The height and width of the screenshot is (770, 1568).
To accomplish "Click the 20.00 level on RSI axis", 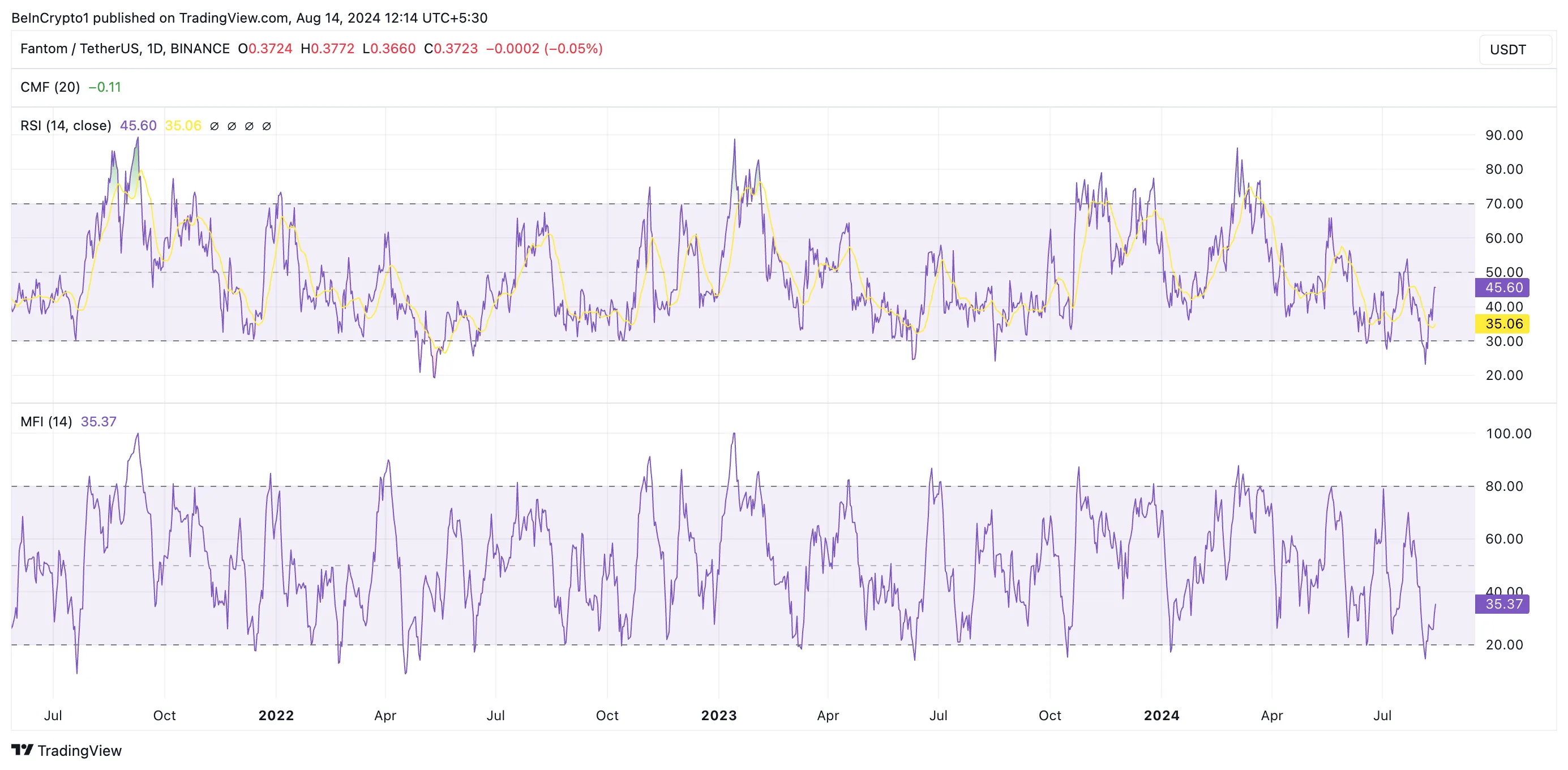I will [x=1504, y=375].
